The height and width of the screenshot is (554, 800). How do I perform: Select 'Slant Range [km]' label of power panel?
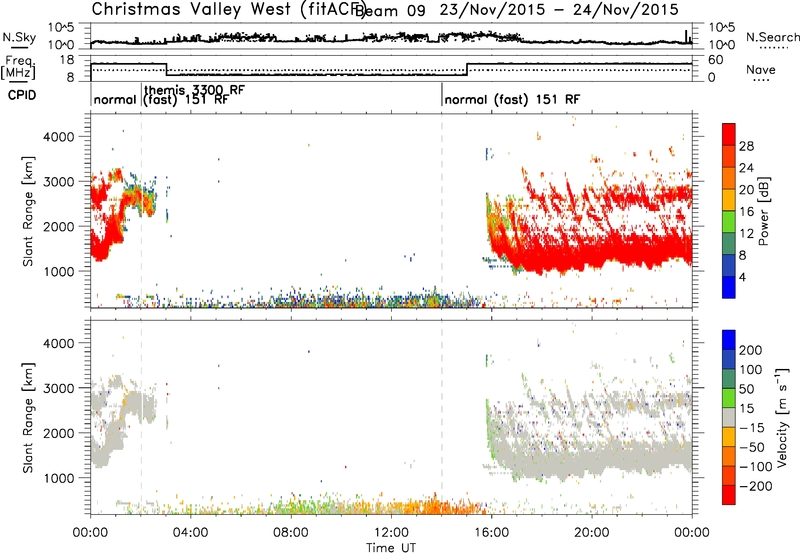pyautogui.click(x=28, y=211)
